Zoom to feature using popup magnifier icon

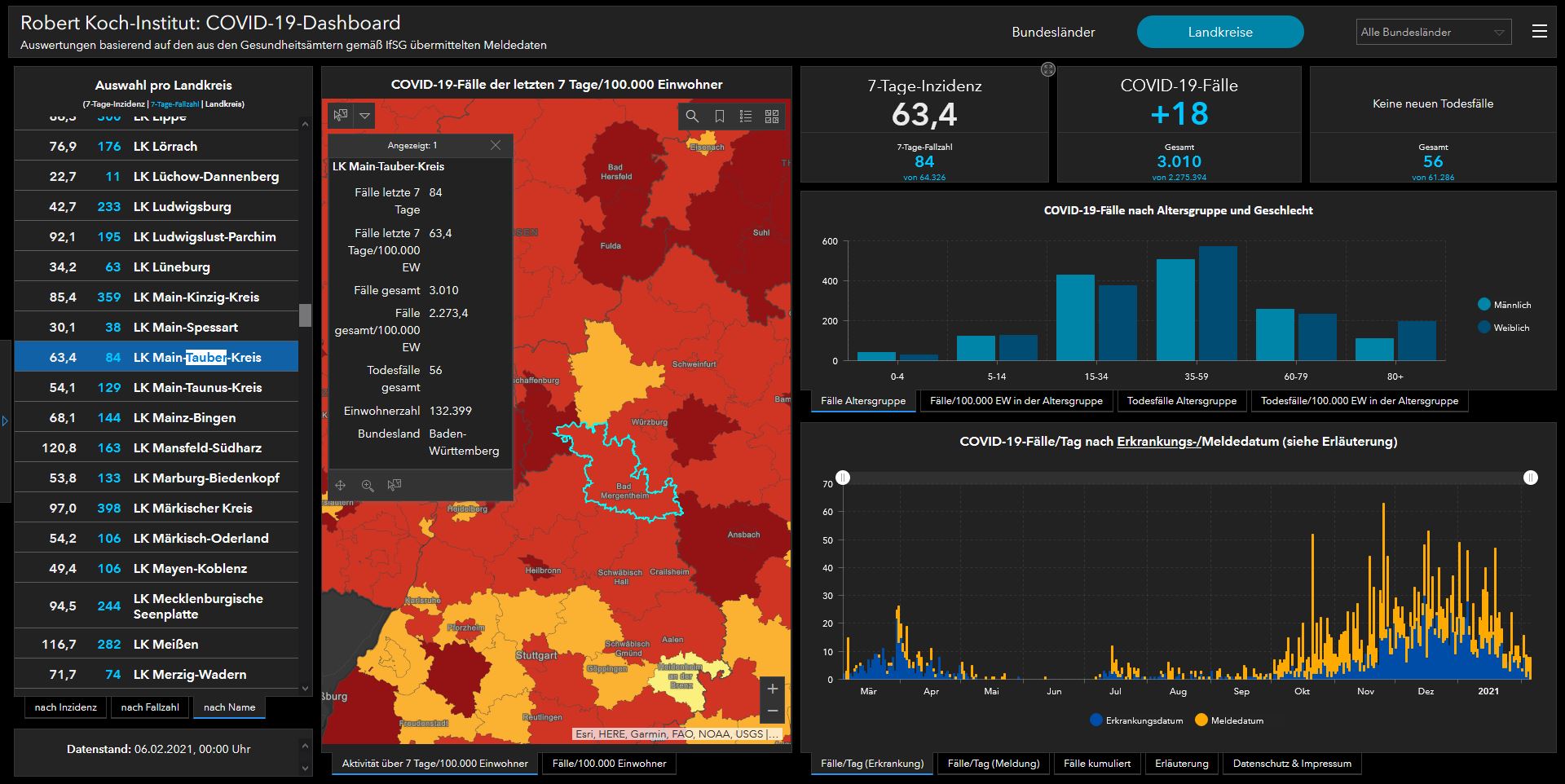click(368, 486)
